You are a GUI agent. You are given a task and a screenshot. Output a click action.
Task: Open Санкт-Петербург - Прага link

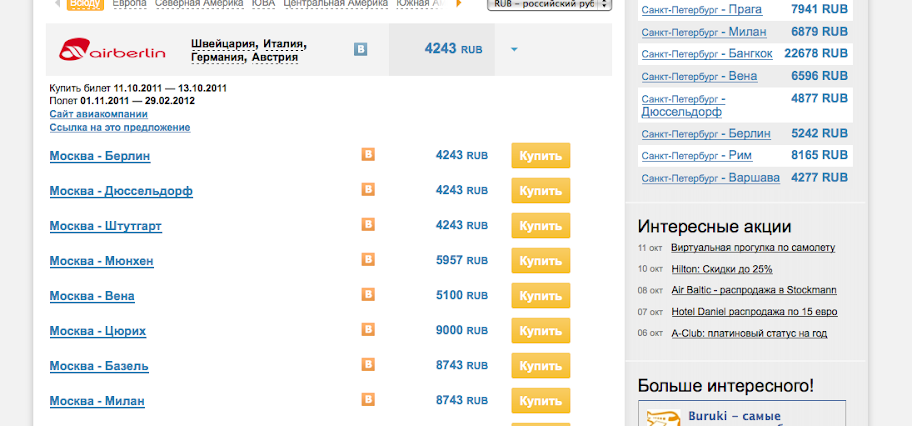[x=701, y=10]
